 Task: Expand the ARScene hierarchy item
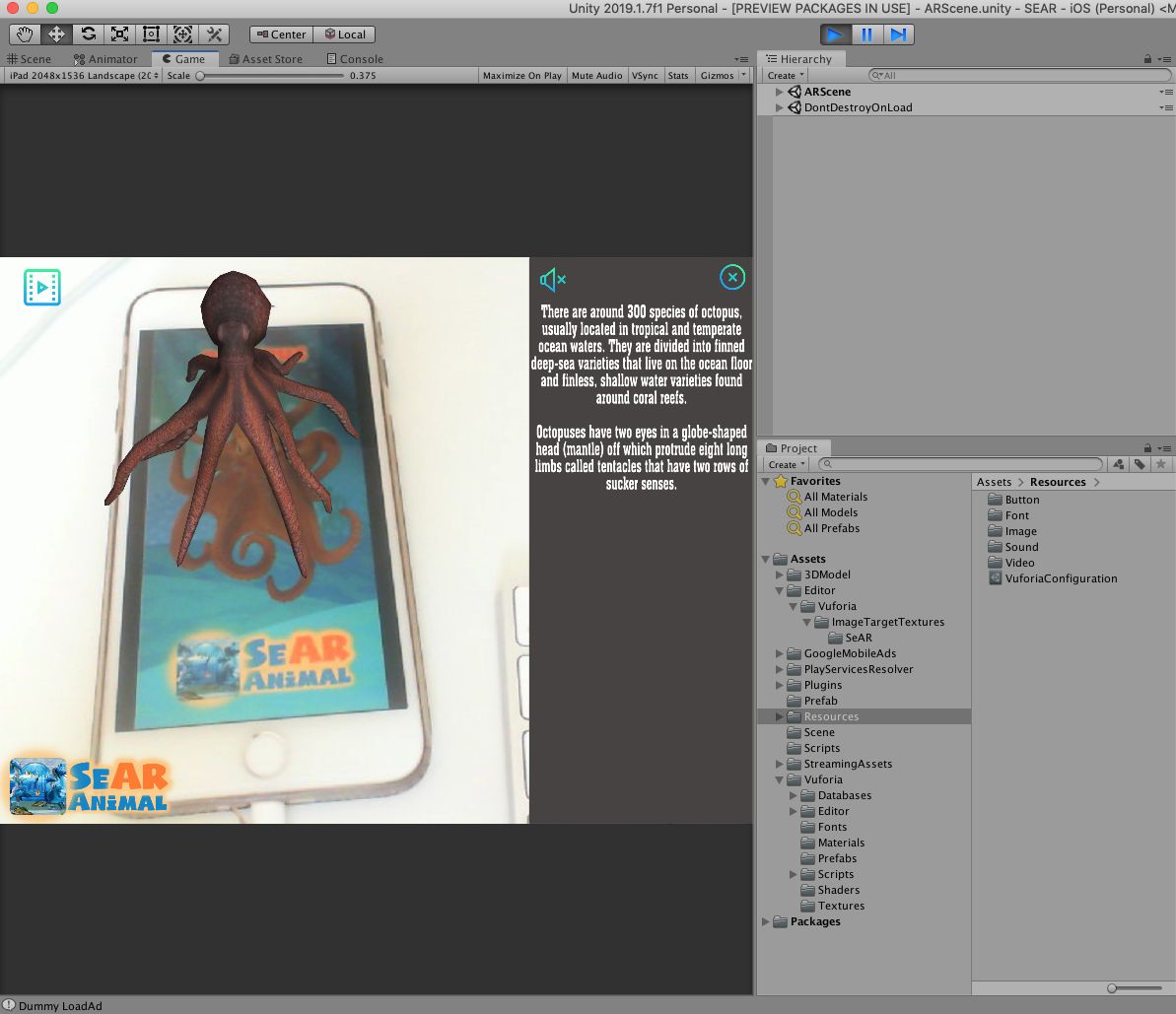coord(779,92)
